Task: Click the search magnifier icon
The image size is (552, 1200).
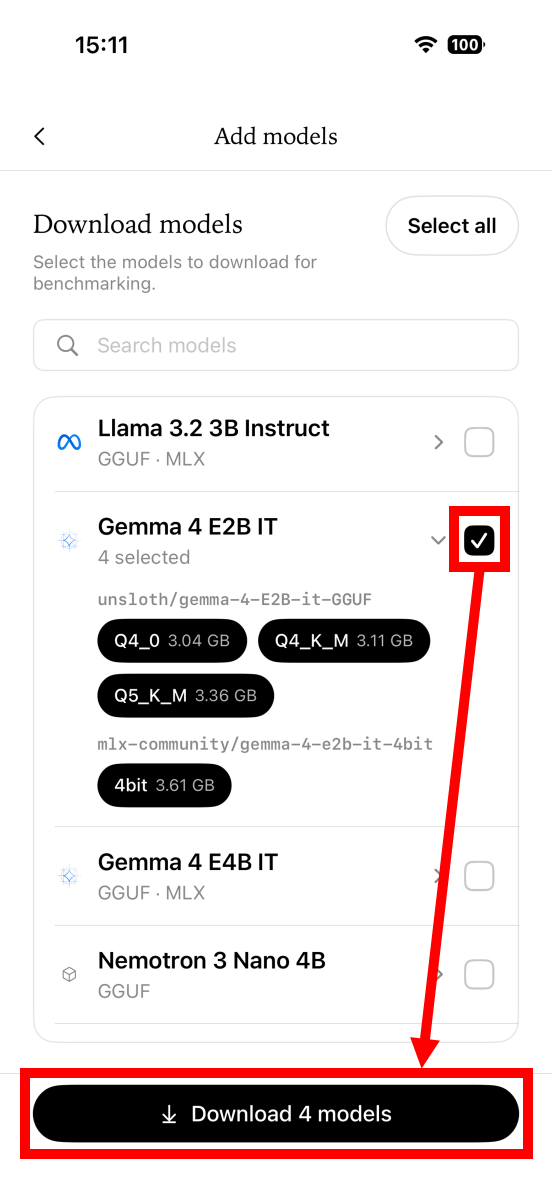Action: click(68, 346)
